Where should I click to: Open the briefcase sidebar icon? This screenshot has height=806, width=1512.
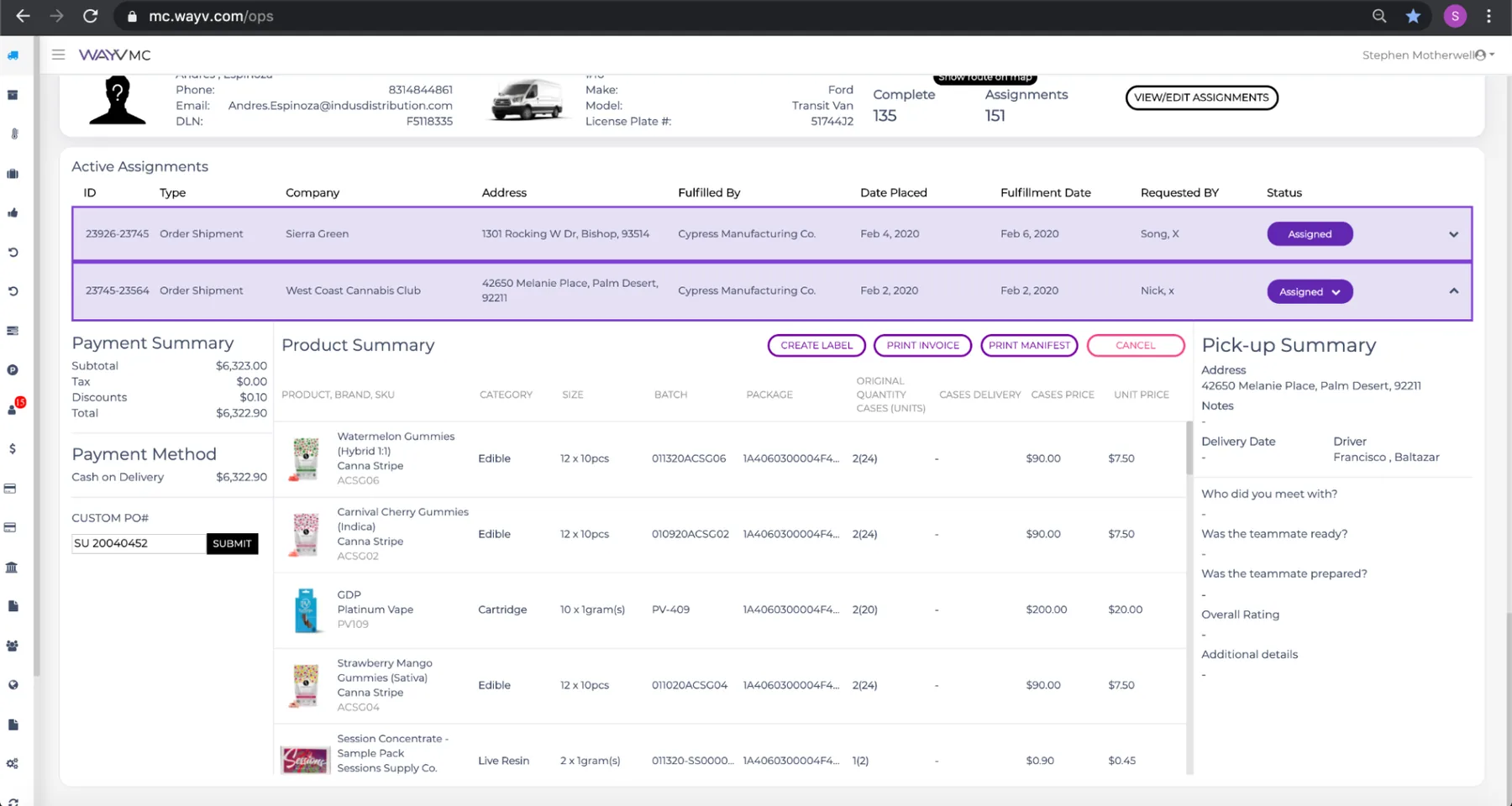[13, 174]
